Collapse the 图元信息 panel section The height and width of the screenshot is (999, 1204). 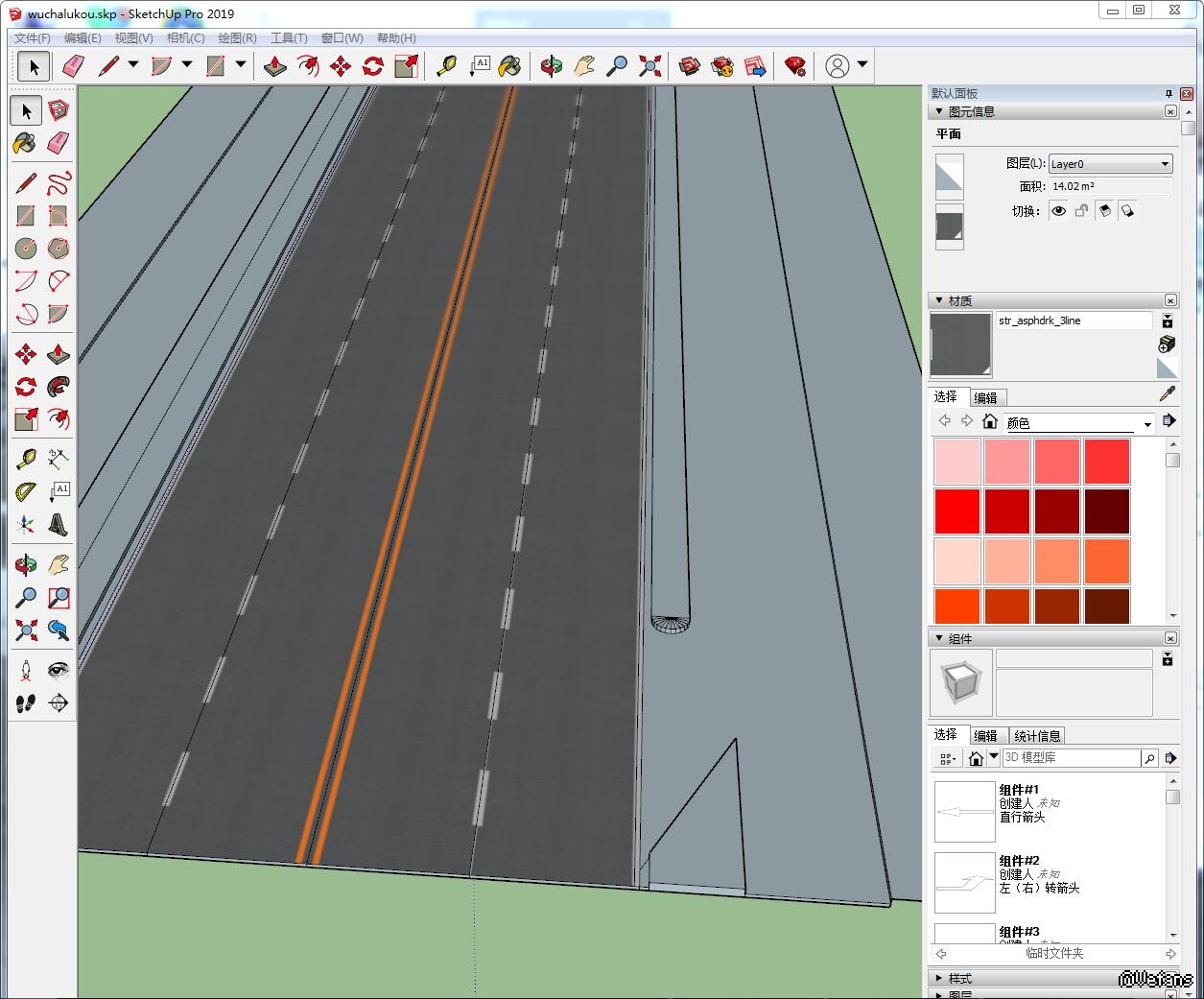coord(939,111)
